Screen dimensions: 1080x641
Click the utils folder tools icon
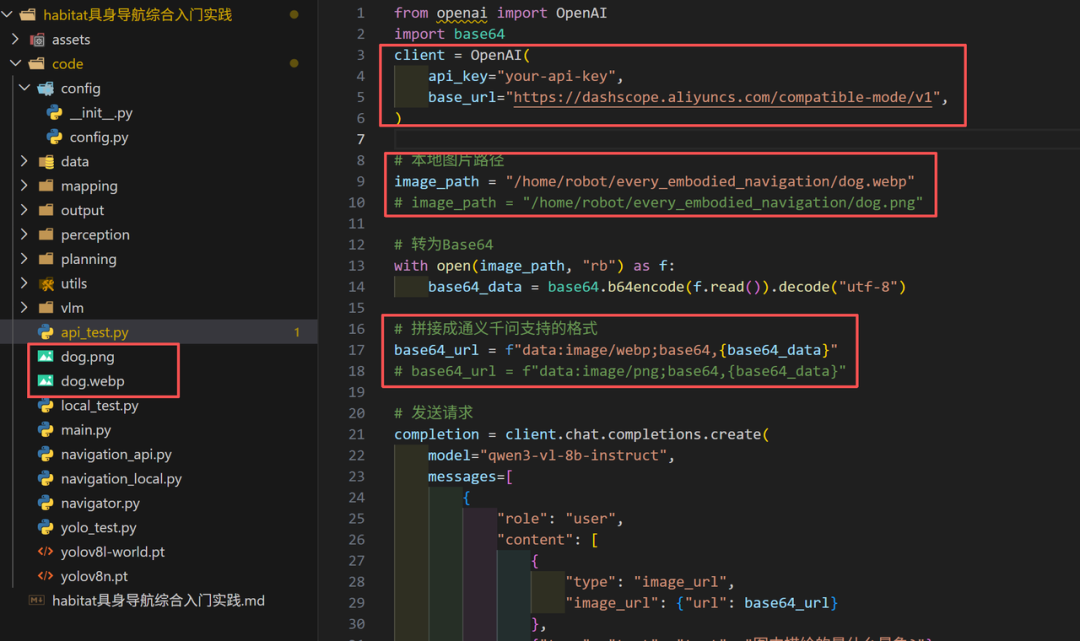pos(46,284)
